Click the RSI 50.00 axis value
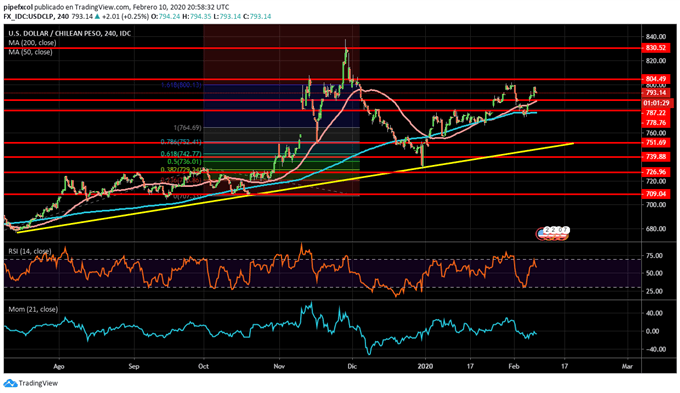 click(x=654, y=273)
